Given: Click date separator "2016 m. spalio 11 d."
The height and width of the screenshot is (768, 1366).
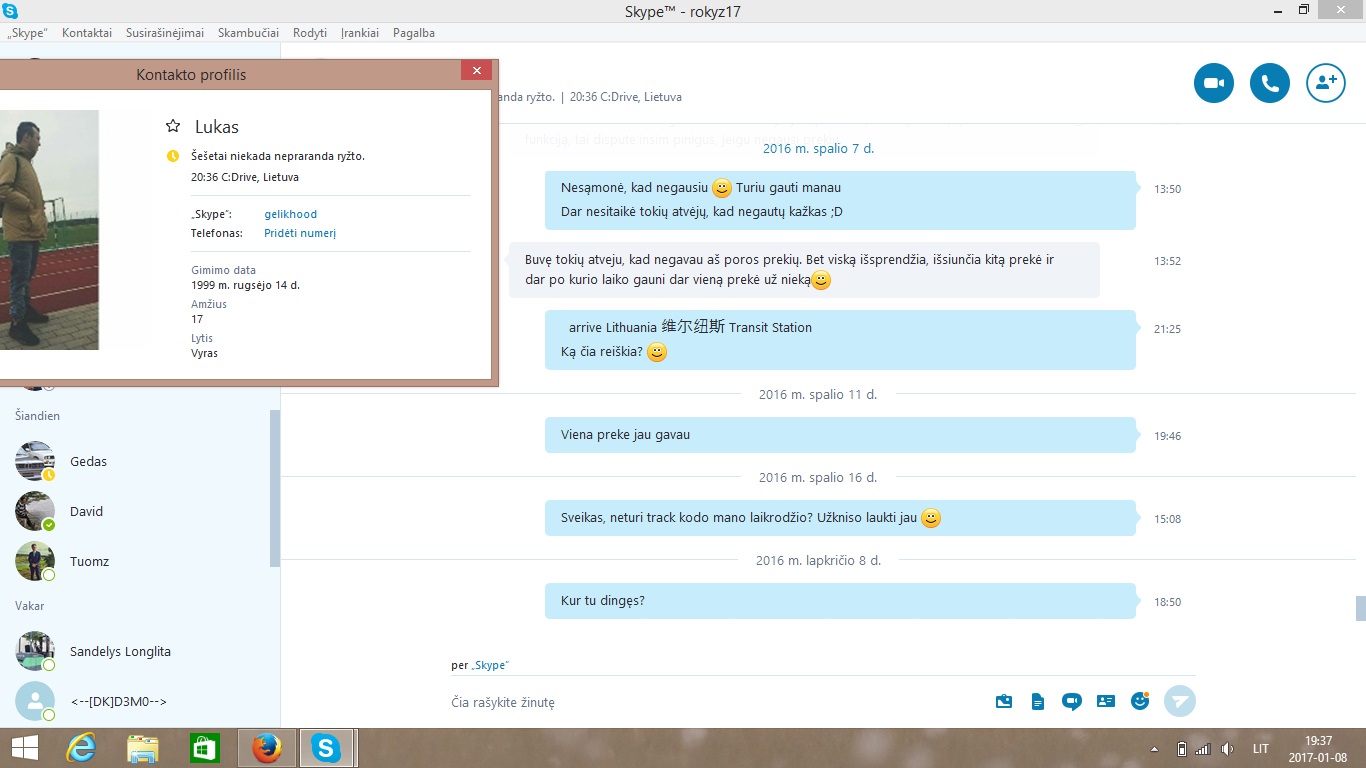Looking at the screenshot, I should [817, 394].
